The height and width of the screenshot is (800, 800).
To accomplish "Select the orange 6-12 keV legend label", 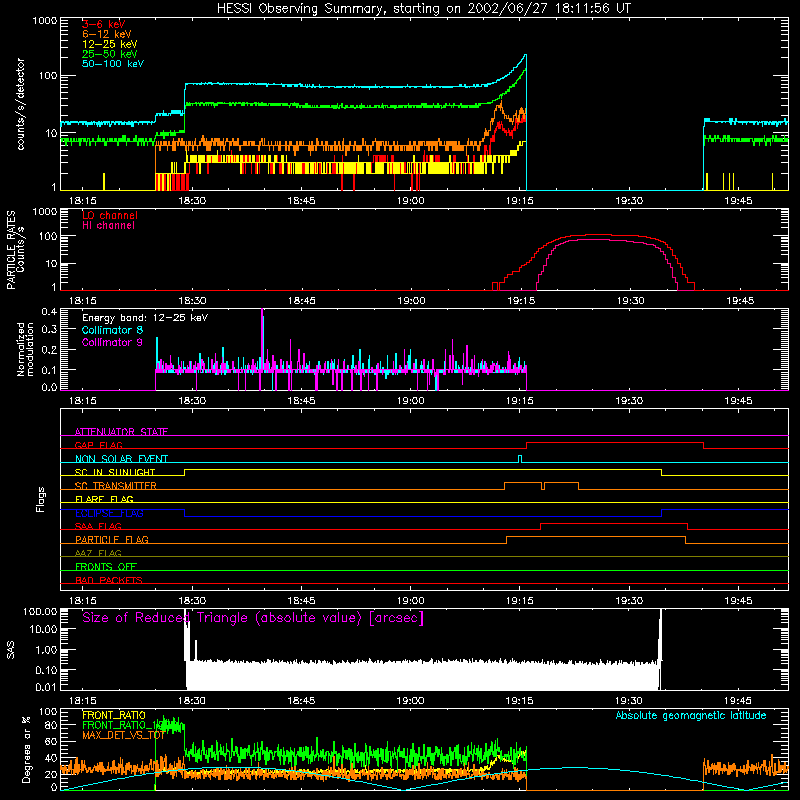I will coord(107,34).
